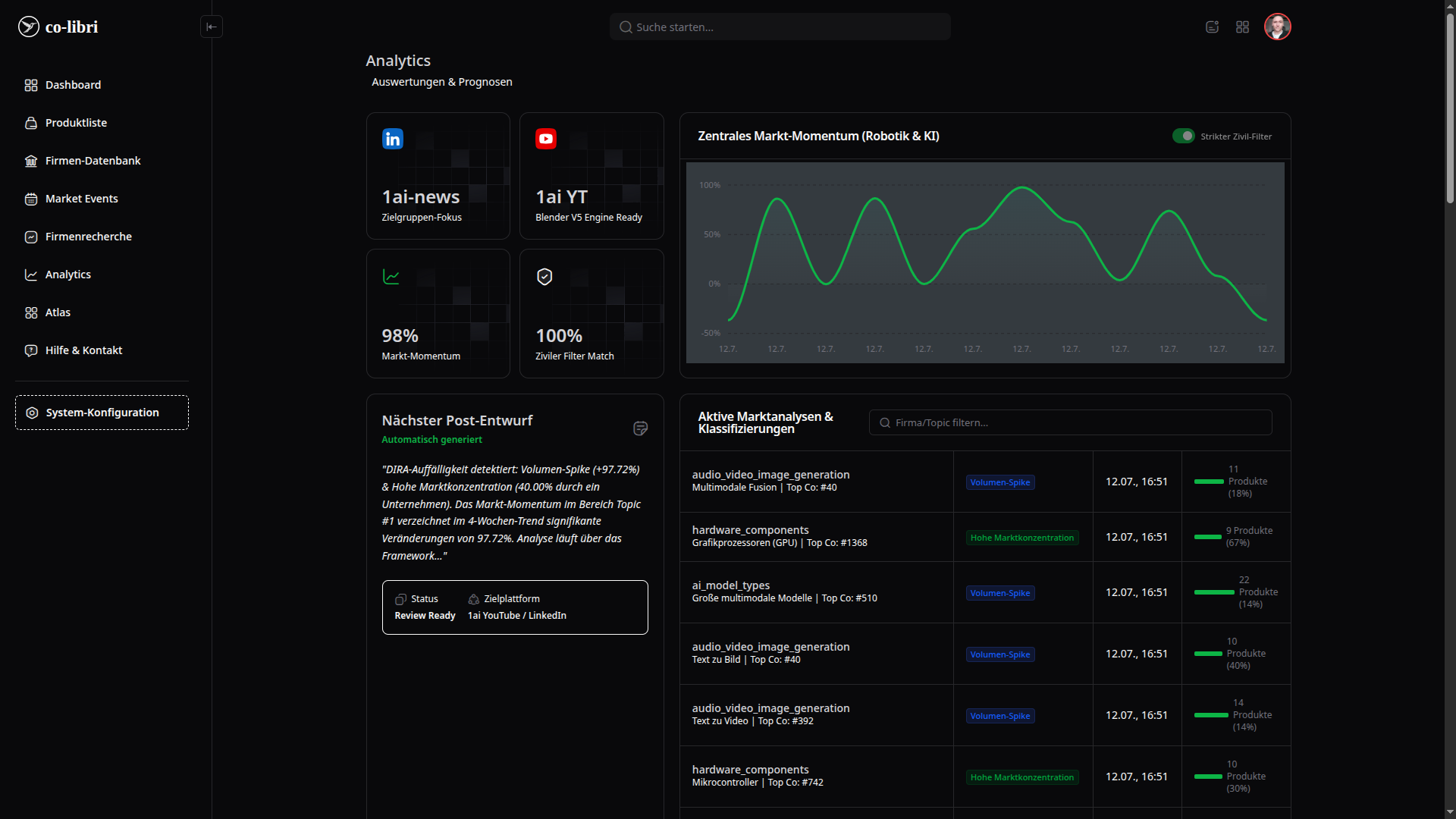Click the page vertical scrollbar
The width and height of the screenshot is (1456, 819).
[x=1450, y=106]
